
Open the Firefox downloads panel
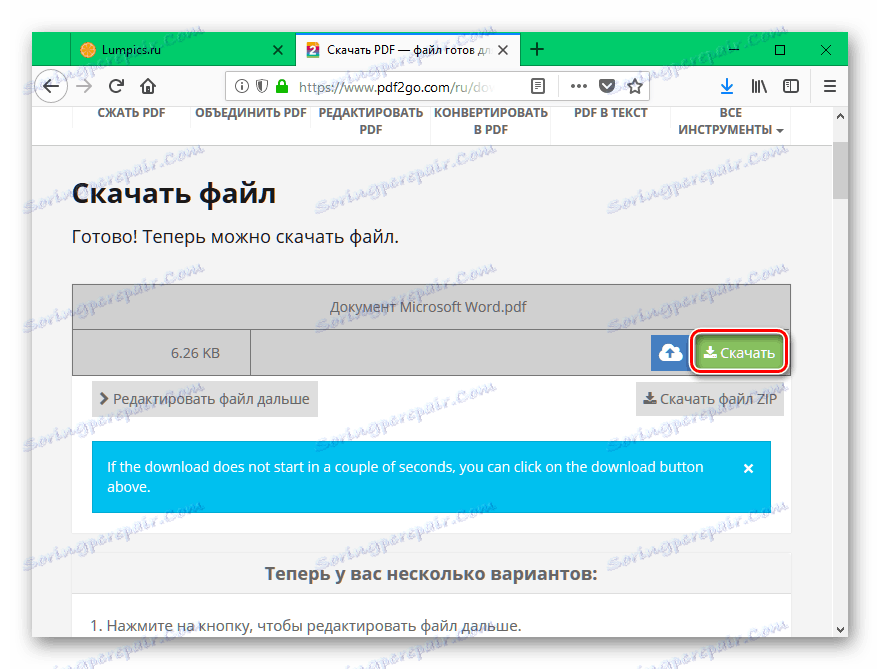coord(727,86)
